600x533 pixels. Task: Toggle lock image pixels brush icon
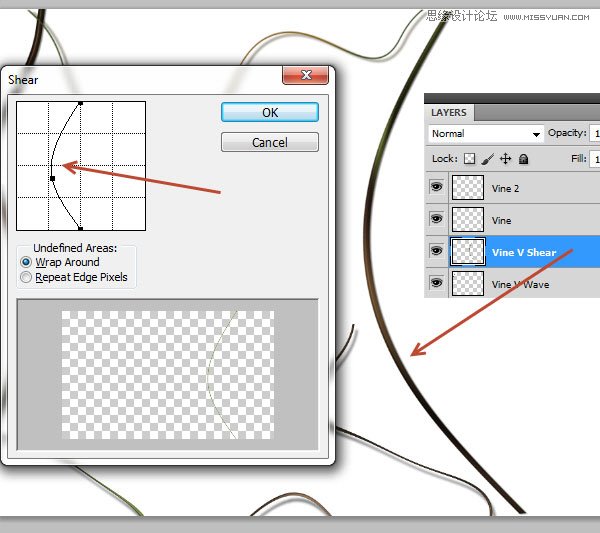(x=487, y=158)
